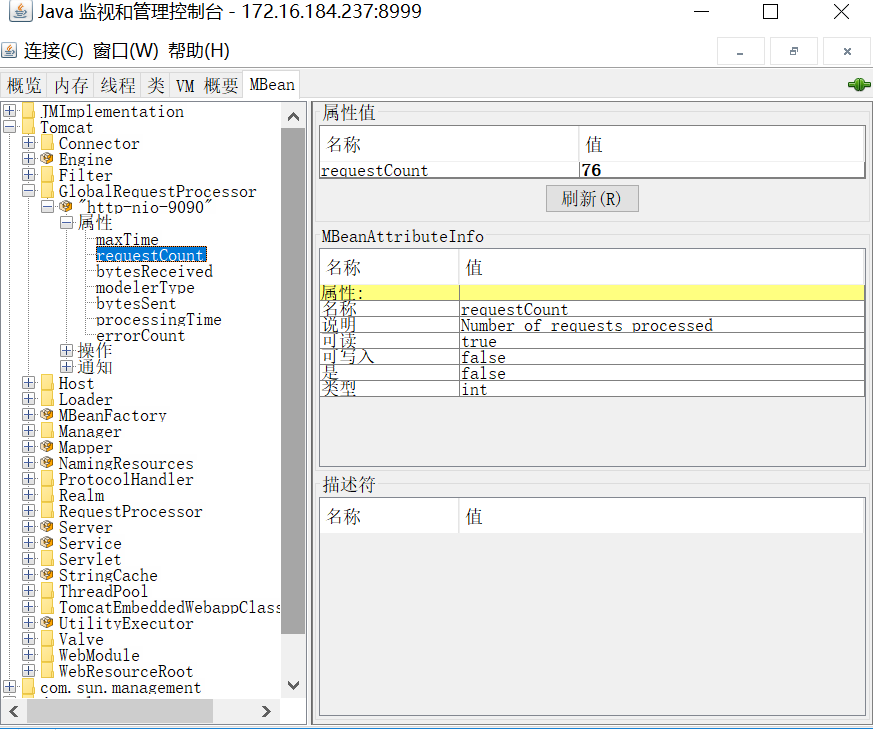Image resolution: width=873 pixels, height=730 pixels.
Task: Click the folder icon beside Connector
Action: tap(47, 143)
